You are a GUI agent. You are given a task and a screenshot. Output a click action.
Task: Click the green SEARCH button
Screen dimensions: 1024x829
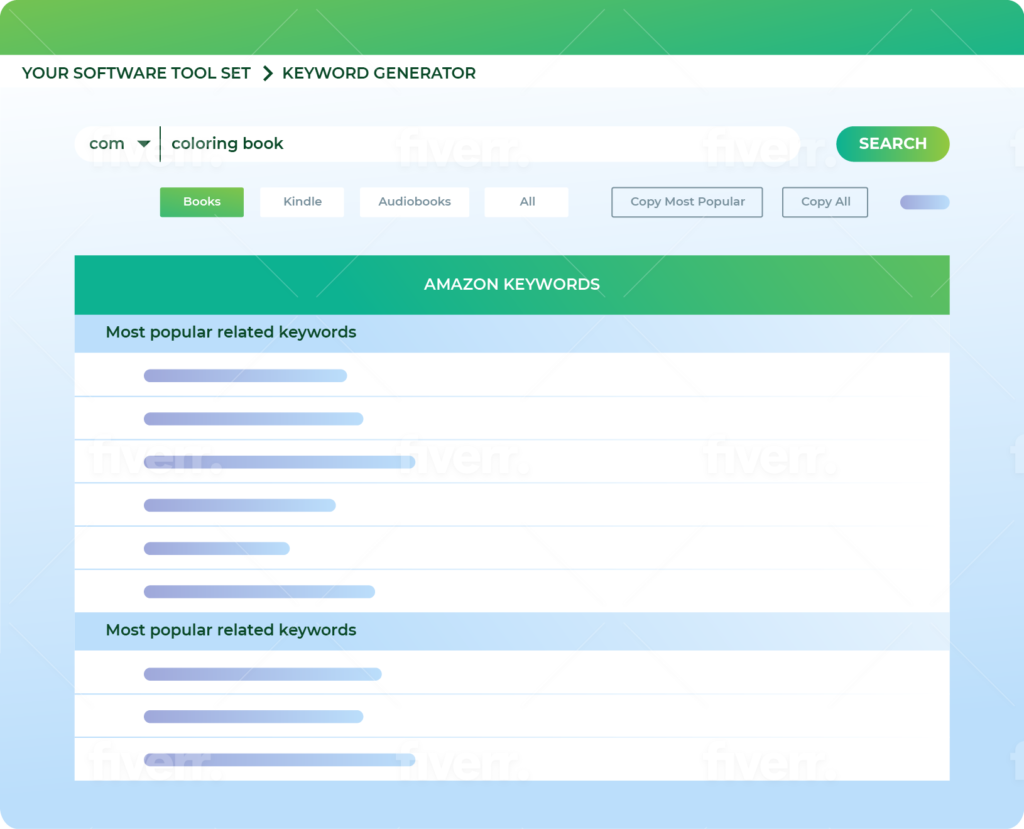tap(892, 144)
